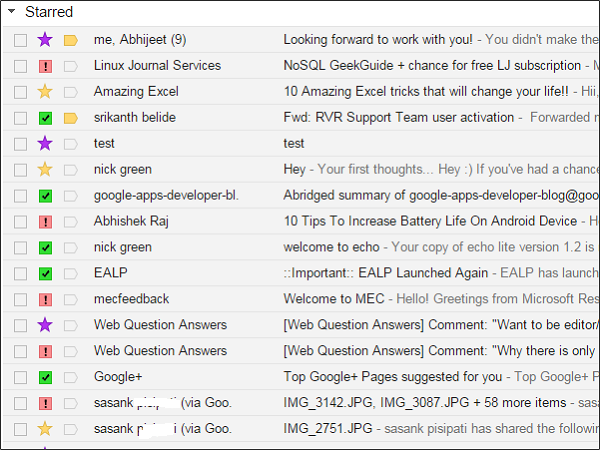Viewport: 600px width, 450px height.
Task: Open '::Important:: EALP Launched Again' email
Action: coord(386,273)
